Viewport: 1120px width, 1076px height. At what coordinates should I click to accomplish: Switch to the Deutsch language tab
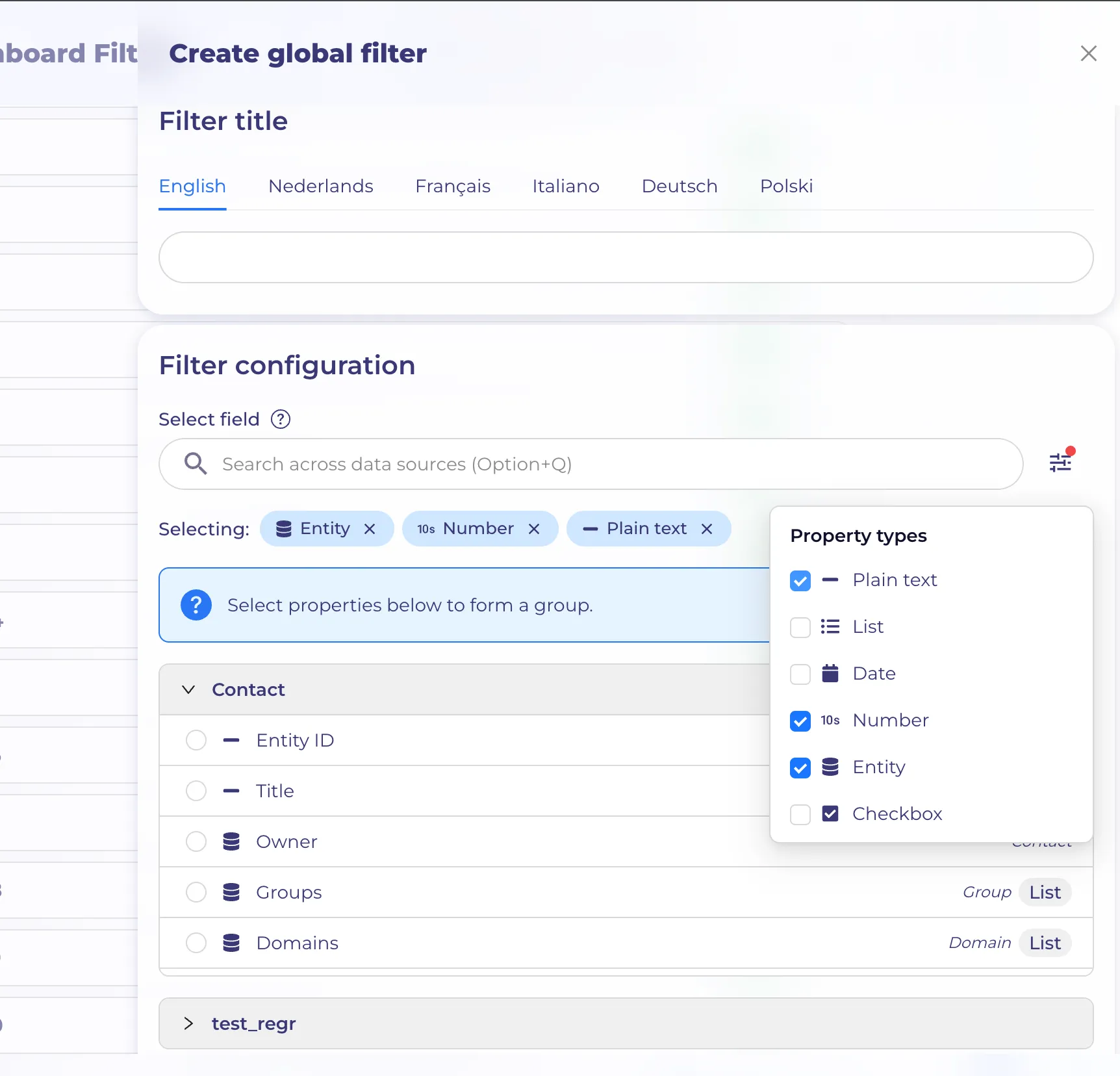[x=680, y=186]
